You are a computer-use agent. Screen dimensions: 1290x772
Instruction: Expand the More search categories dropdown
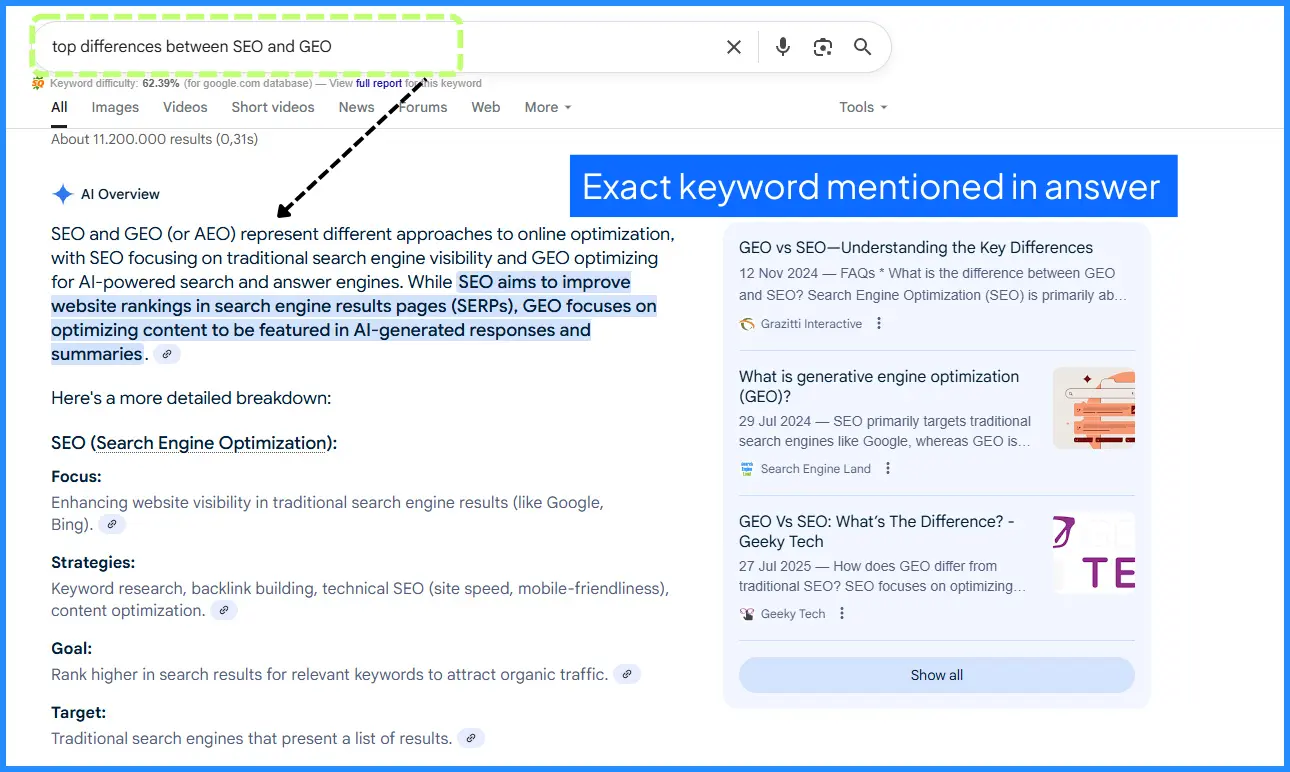tap(547, 107)
